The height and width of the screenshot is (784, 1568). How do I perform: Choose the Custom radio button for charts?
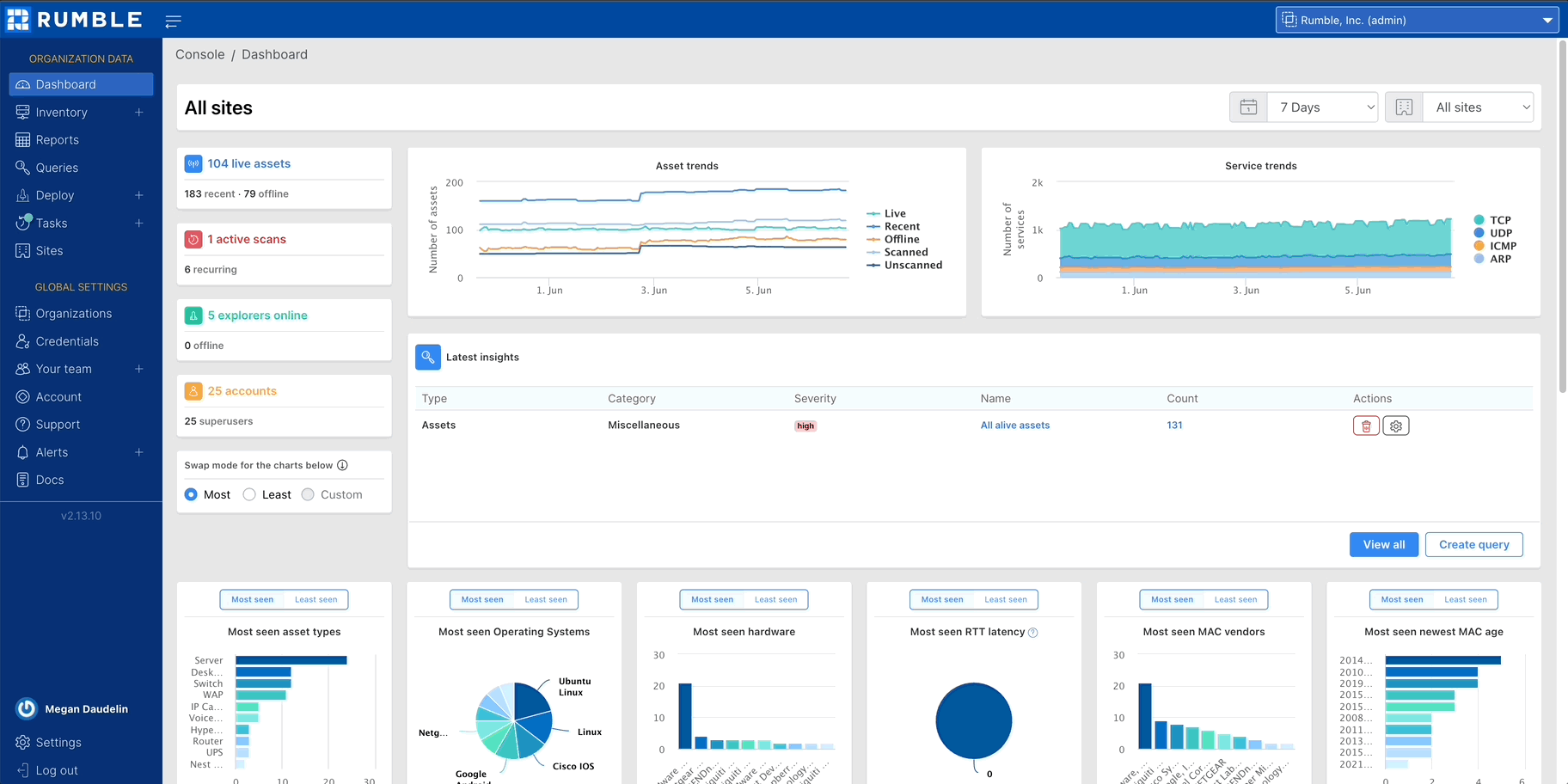308,494
